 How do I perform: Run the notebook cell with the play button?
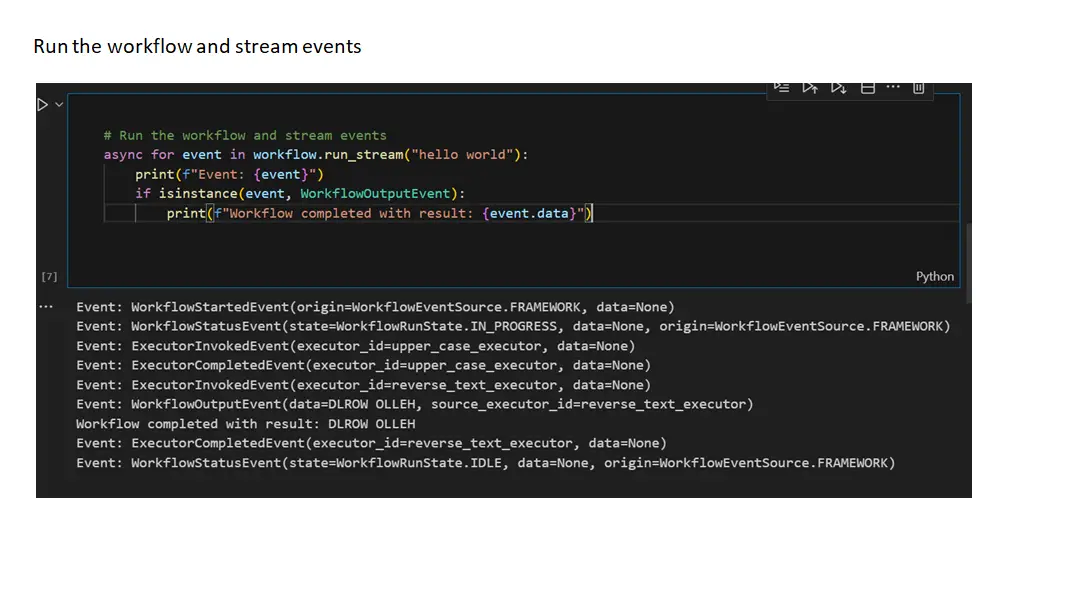point(42,102)
